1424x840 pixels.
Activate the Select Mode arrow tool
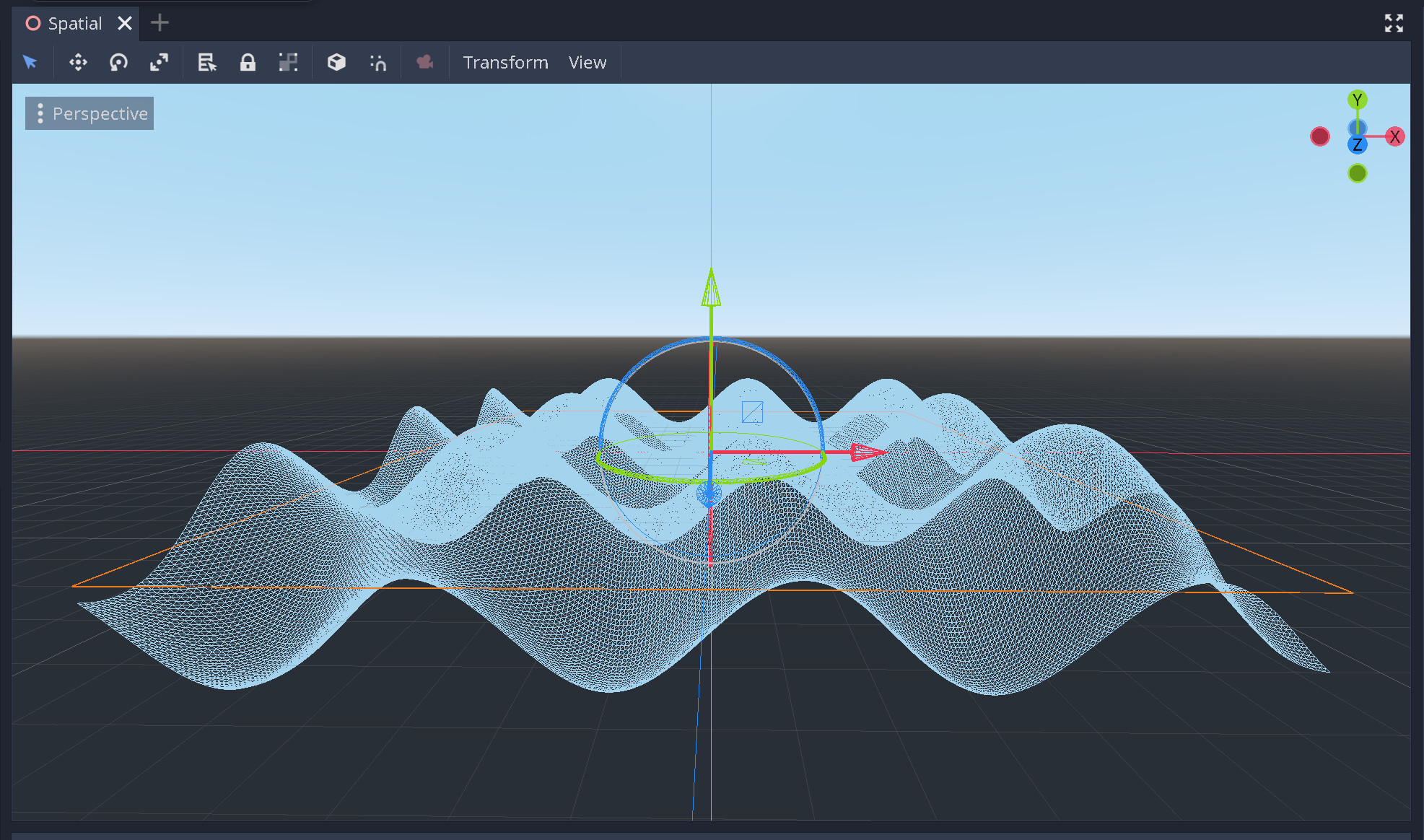pyautogui.click(x=30, y=62)
